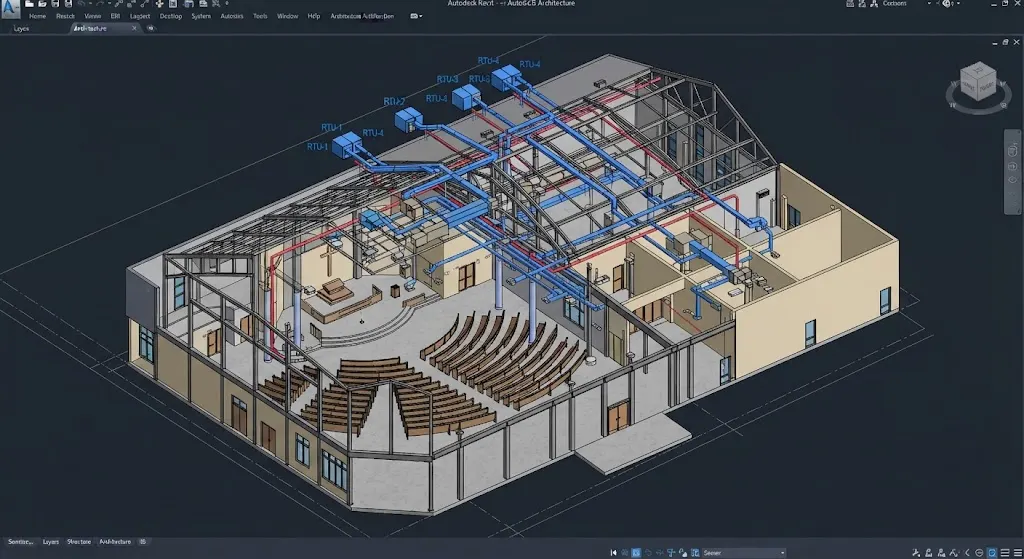The width and height of the screenshot is (1024, 559).
Task: Click the top button of the navigation bar
Action: (x=1013, y=151)
